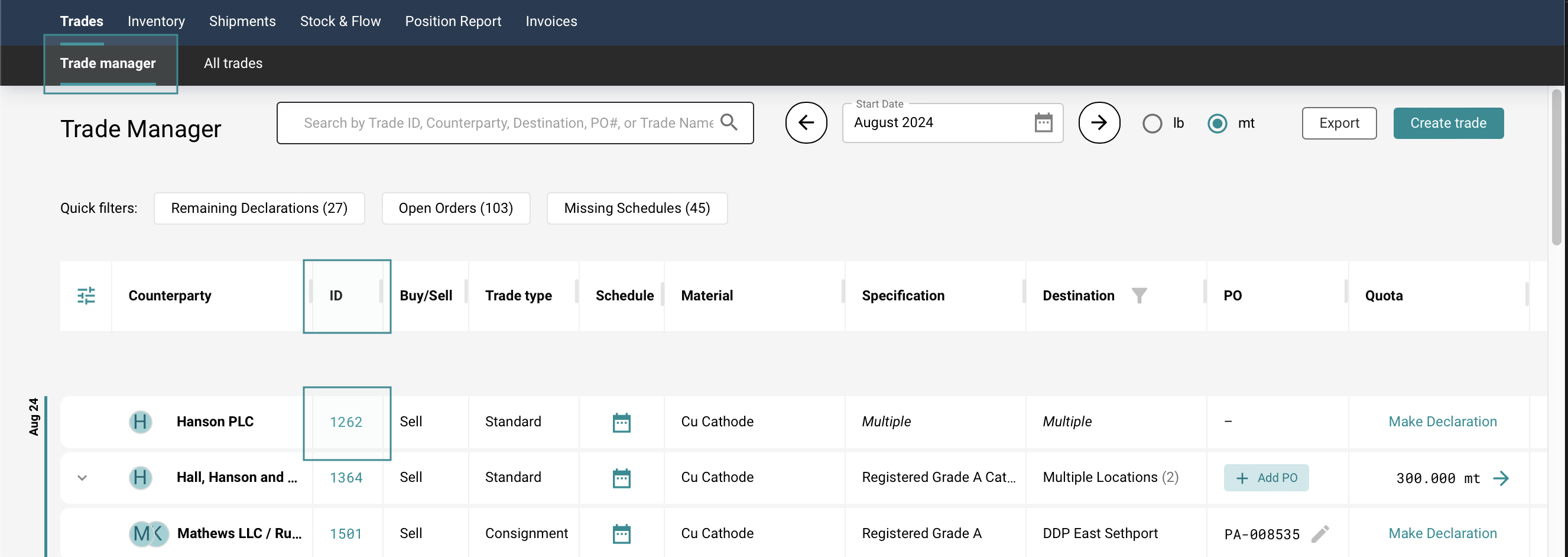
Task: Click the search magnifier icon
Action: pyautogui.click(x=729, y=123)
